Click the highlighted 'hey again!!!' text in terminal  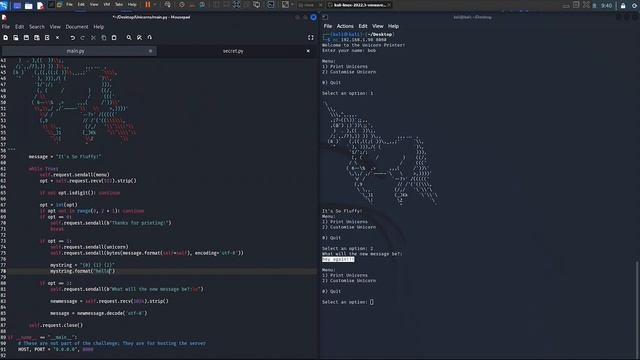tap(338, 259)
